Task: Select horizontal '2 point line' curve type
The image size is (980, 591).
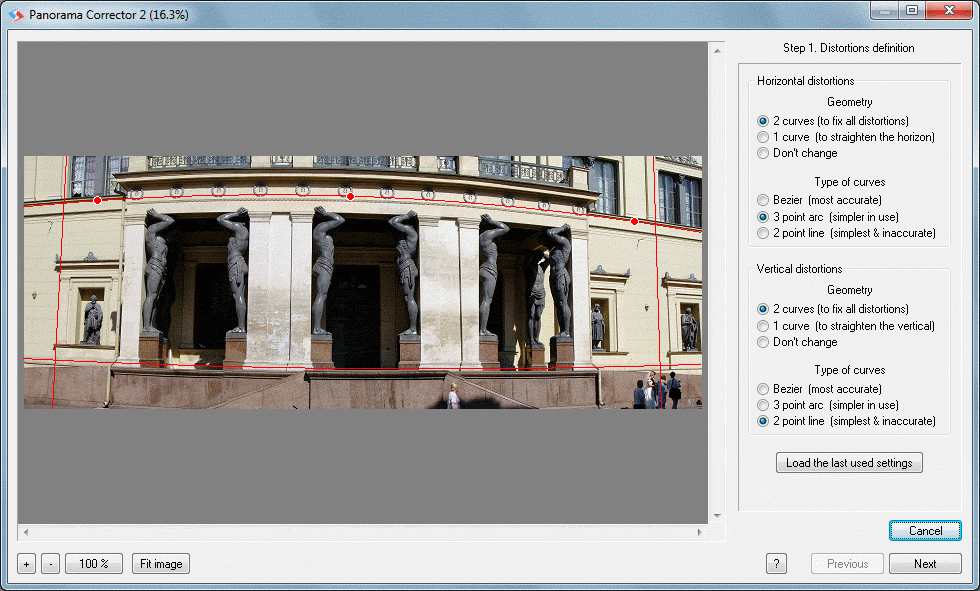Action: 763,233
